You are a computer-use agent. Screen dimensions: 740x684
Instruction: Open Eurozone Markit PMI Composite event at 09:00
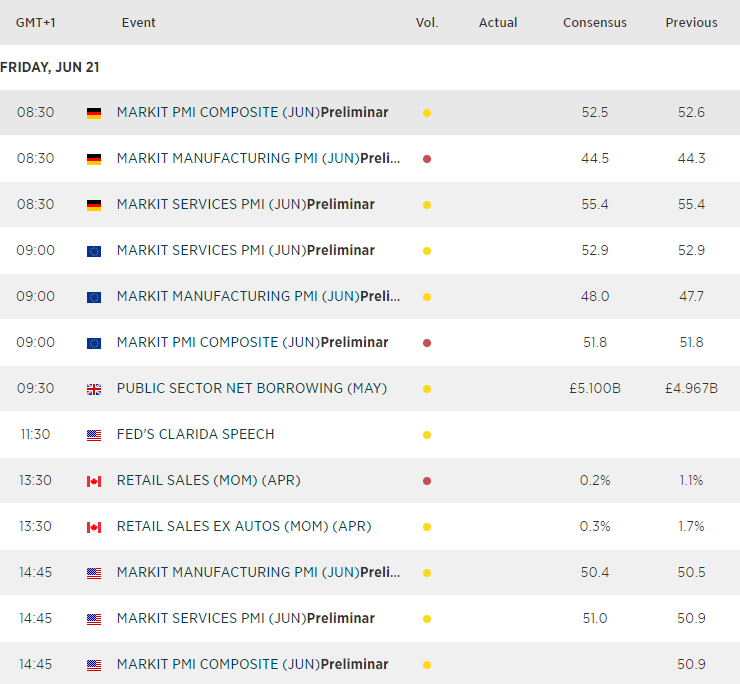[x=252, y=342]
